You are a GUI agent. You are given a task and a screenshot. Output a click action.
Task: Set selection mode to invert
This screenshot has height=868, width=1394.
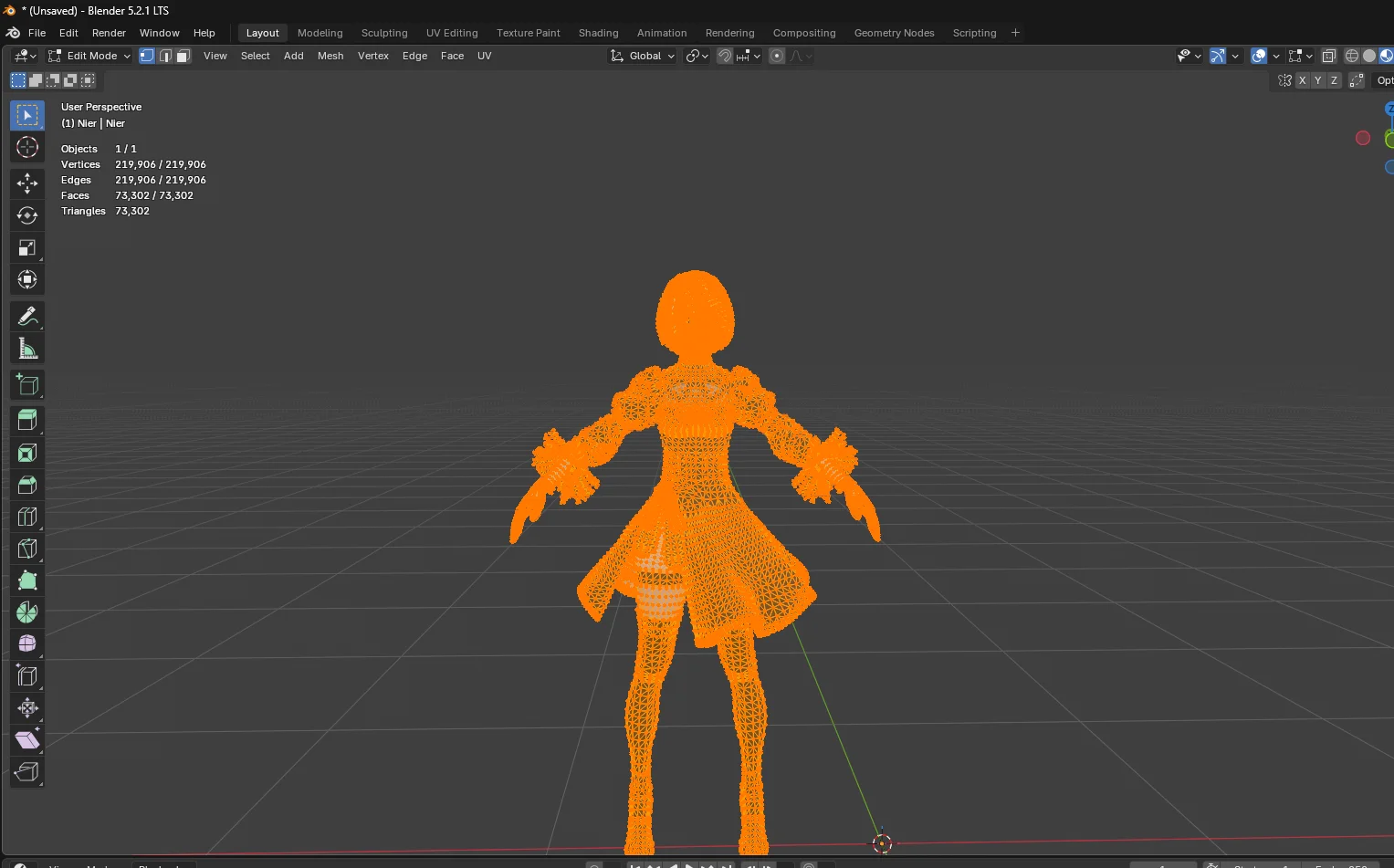click(x=70, y=80)
